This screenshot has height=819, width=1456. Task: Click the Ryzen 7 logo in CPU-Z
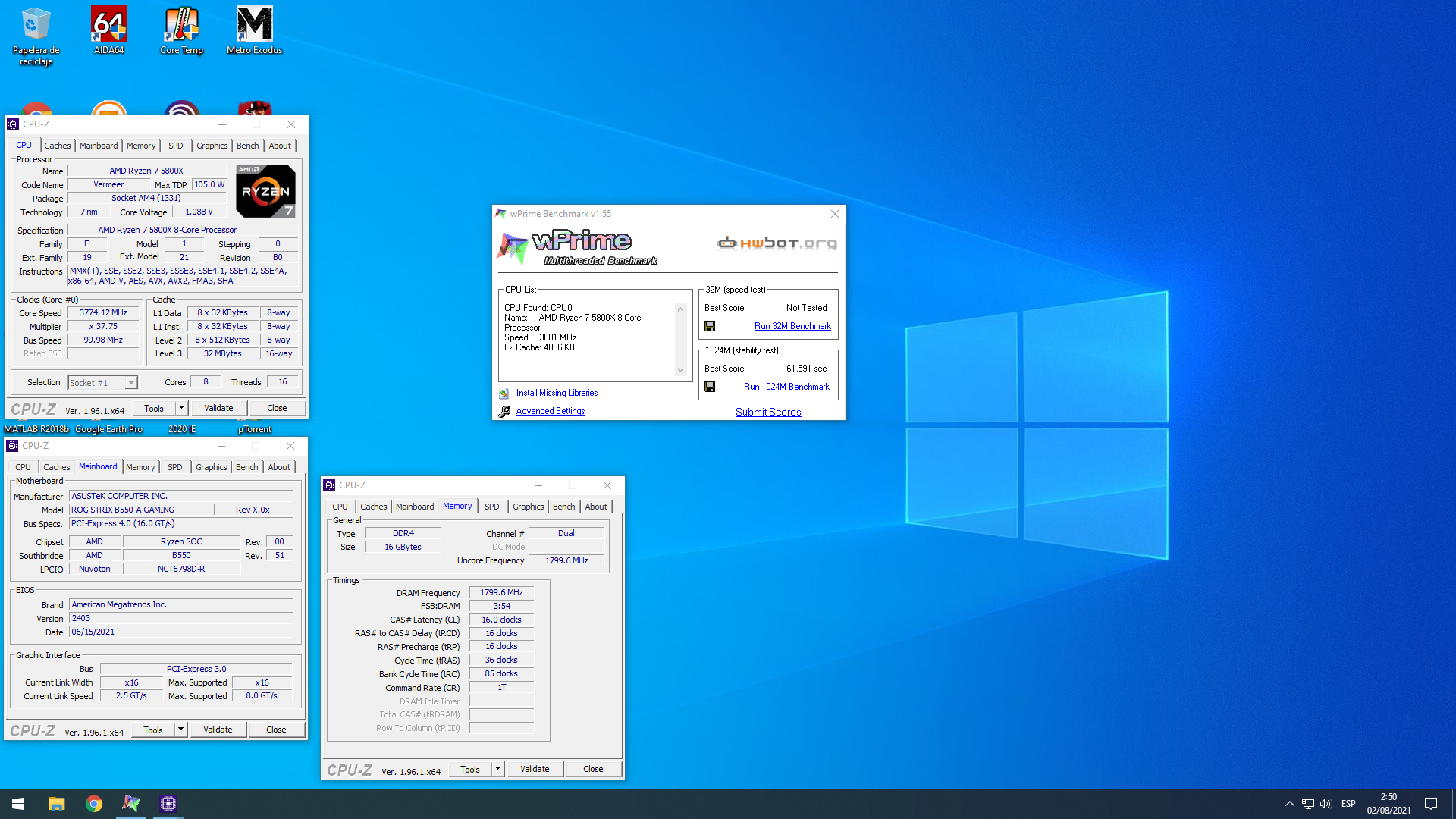pos(265,191)
